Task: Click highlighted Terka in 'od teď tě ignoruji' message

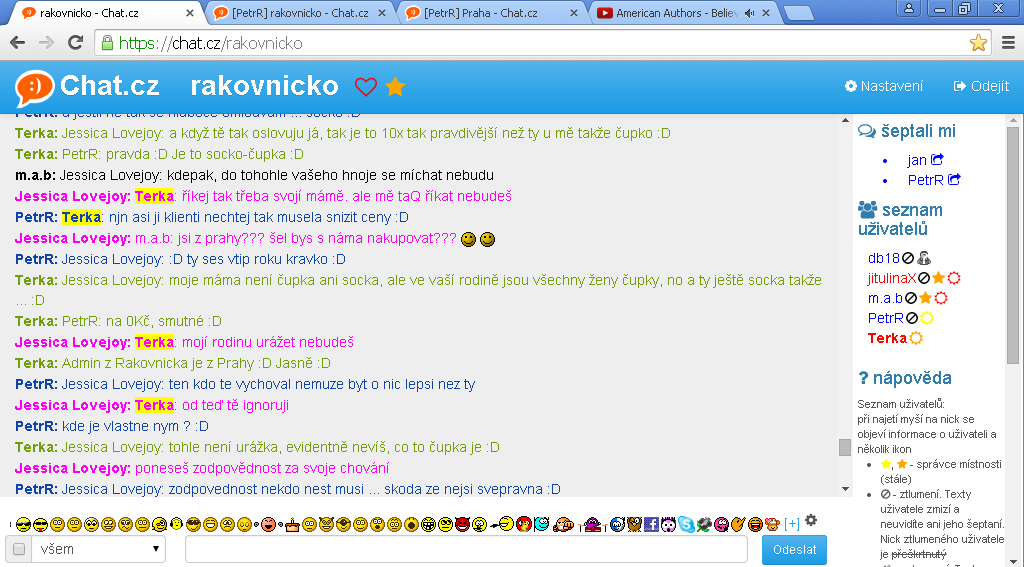Action: click(154, 405)
